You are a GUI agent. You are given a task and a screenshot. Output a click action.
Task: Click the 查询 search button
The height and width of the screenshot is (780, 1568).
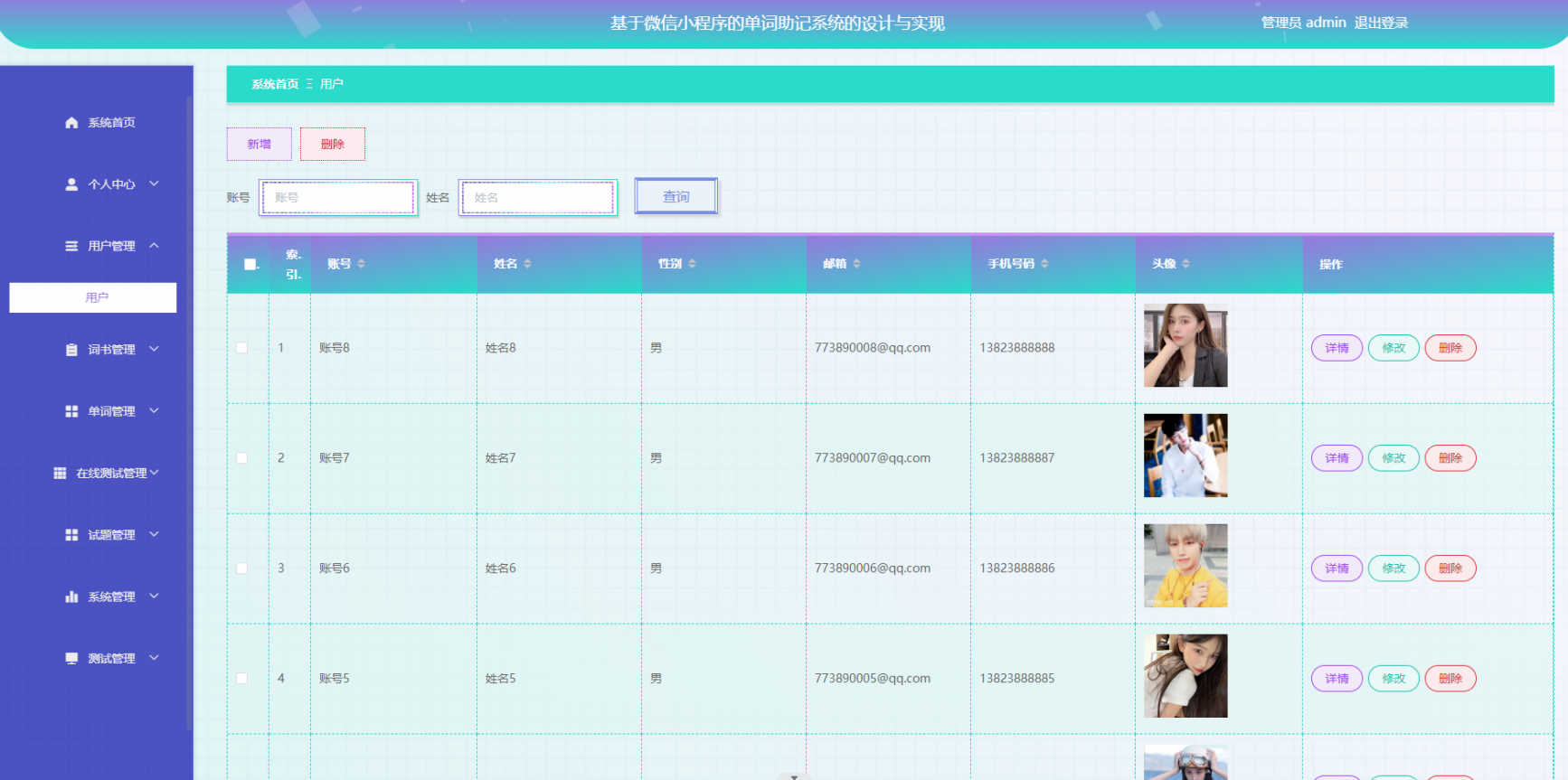676,196
